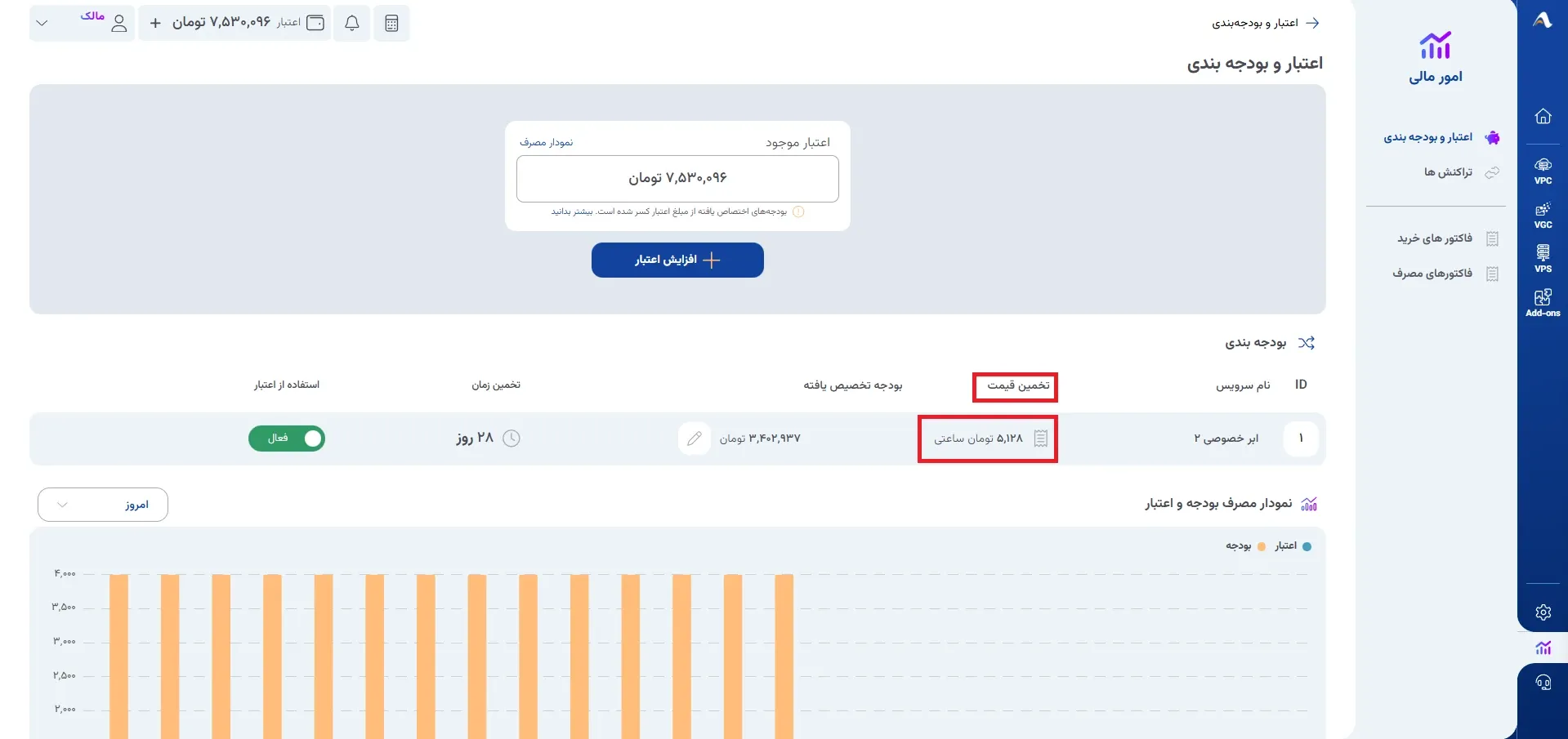1568x739 pixels.
Task: Go to home icon in sidebar
Action: pyautogui.click(x=1543, y=116)
